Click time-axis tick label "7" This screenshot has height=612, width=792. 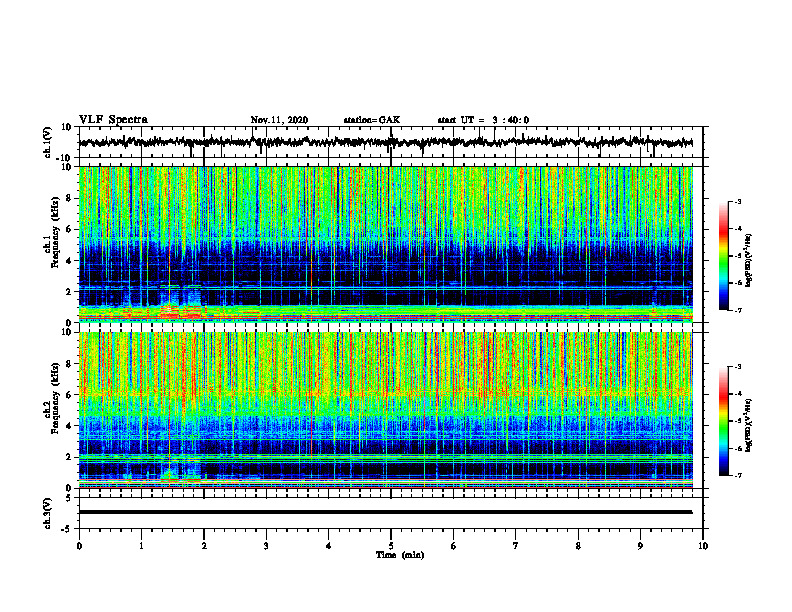[516, 546]
